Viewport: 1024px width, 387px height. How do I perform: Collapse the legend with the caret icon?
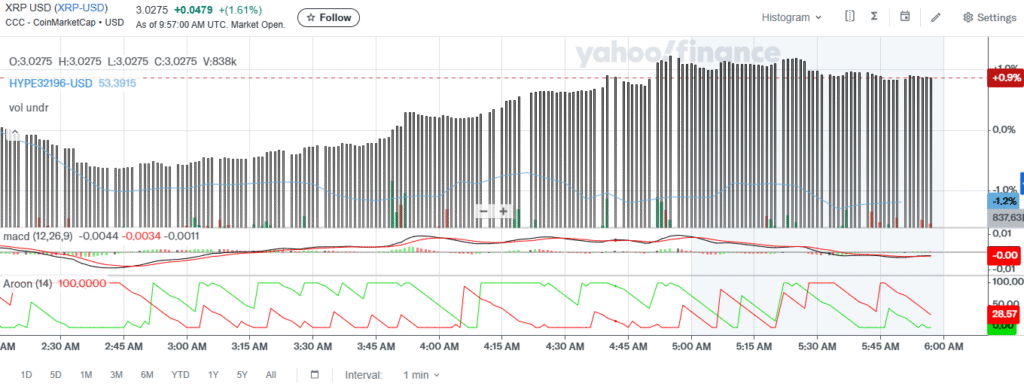coord(14,132)
